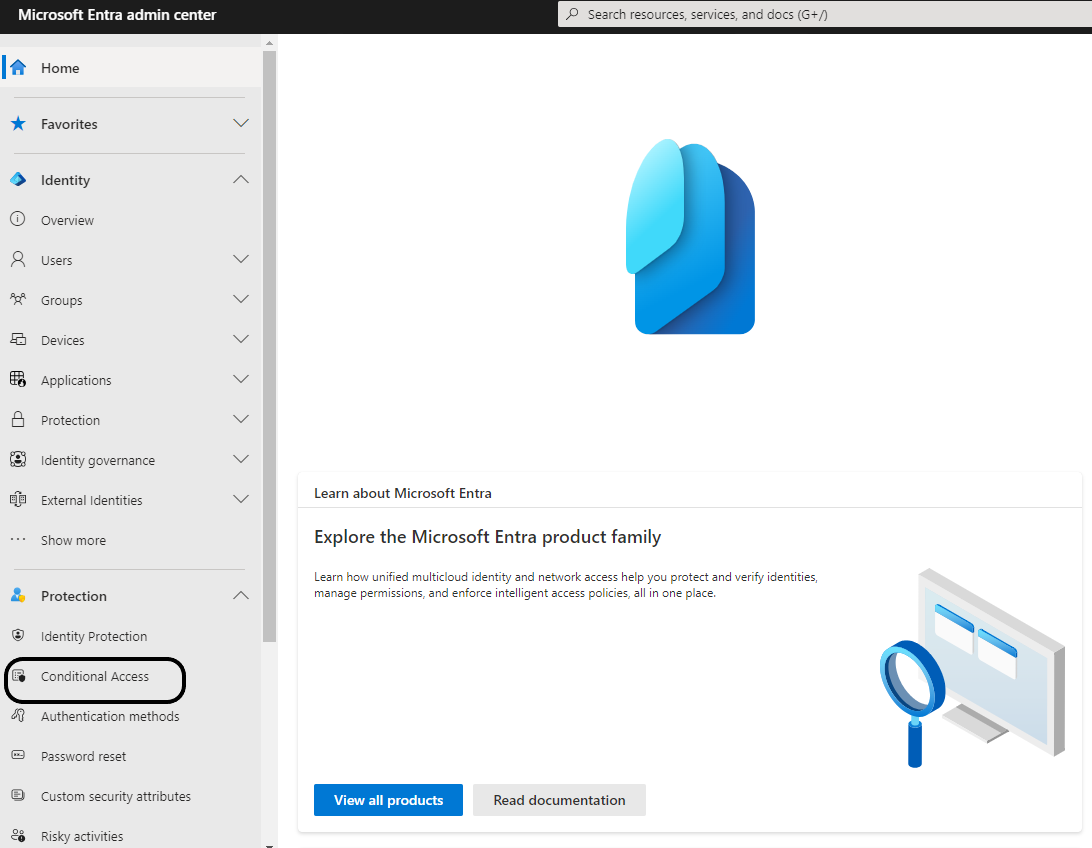Viewport: 1092px width, 848px height.
Task: Click the Read documentation button
Action: point(559,800)
